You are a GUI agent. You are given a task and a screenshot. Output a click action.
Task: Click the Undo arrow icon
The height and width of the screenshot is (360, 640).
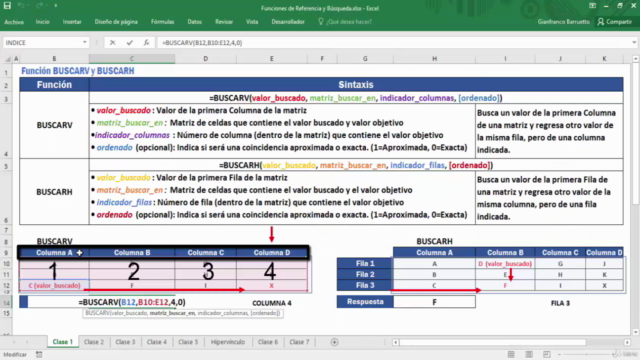tap(22, 6)
